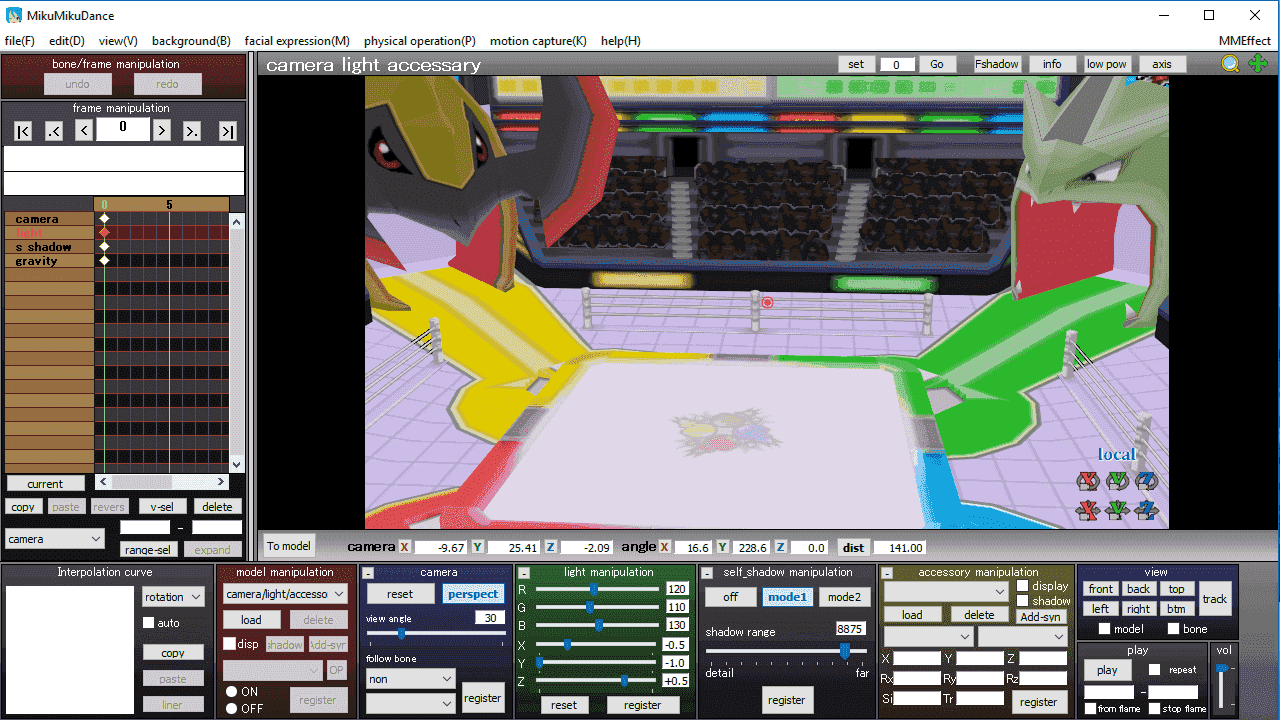This screenshot has height=720, width=1280.
Task: Enable the repeat checkbox in play panel
Action: pyautogui.click(x=1155, y=670)
